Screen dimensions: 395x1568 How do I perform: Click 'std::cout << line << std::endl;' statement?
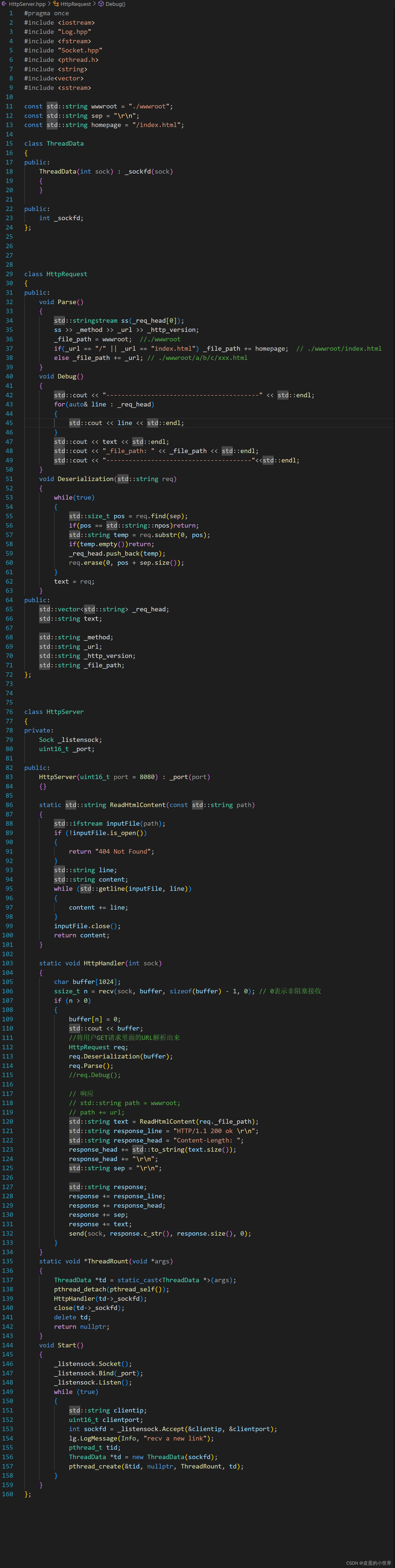(127, 423)
